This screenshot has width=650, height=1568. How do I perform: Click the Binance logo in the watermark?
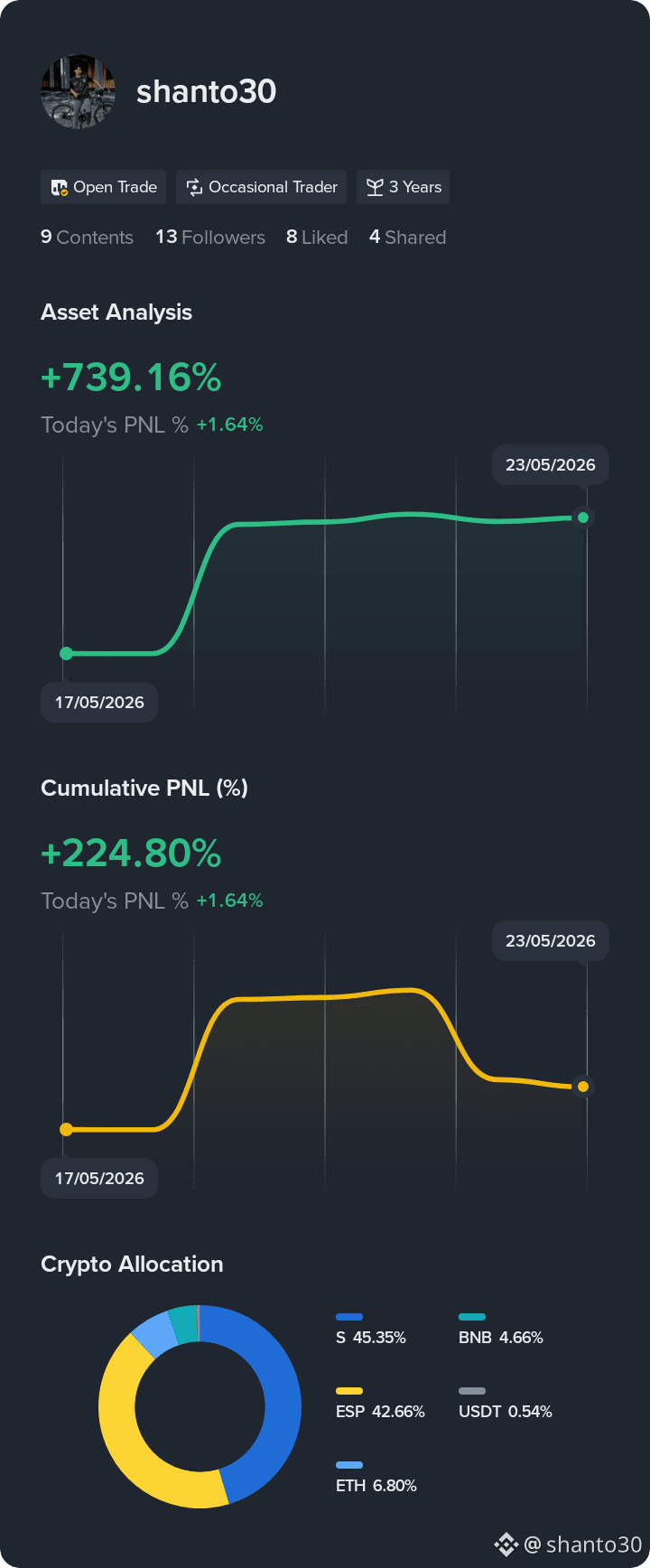[x=506, y=1544]
